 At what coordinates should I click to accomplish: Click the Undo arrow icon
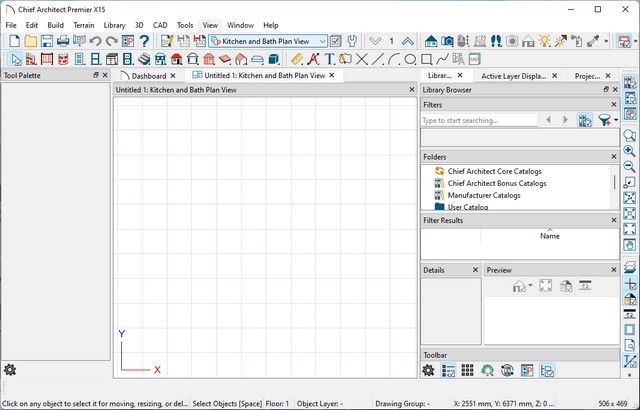coord(95,41)
